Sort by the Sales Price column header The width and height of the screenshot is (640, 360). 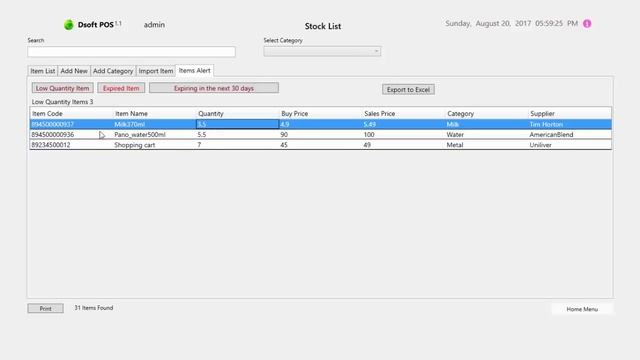(x=404, y=113)
